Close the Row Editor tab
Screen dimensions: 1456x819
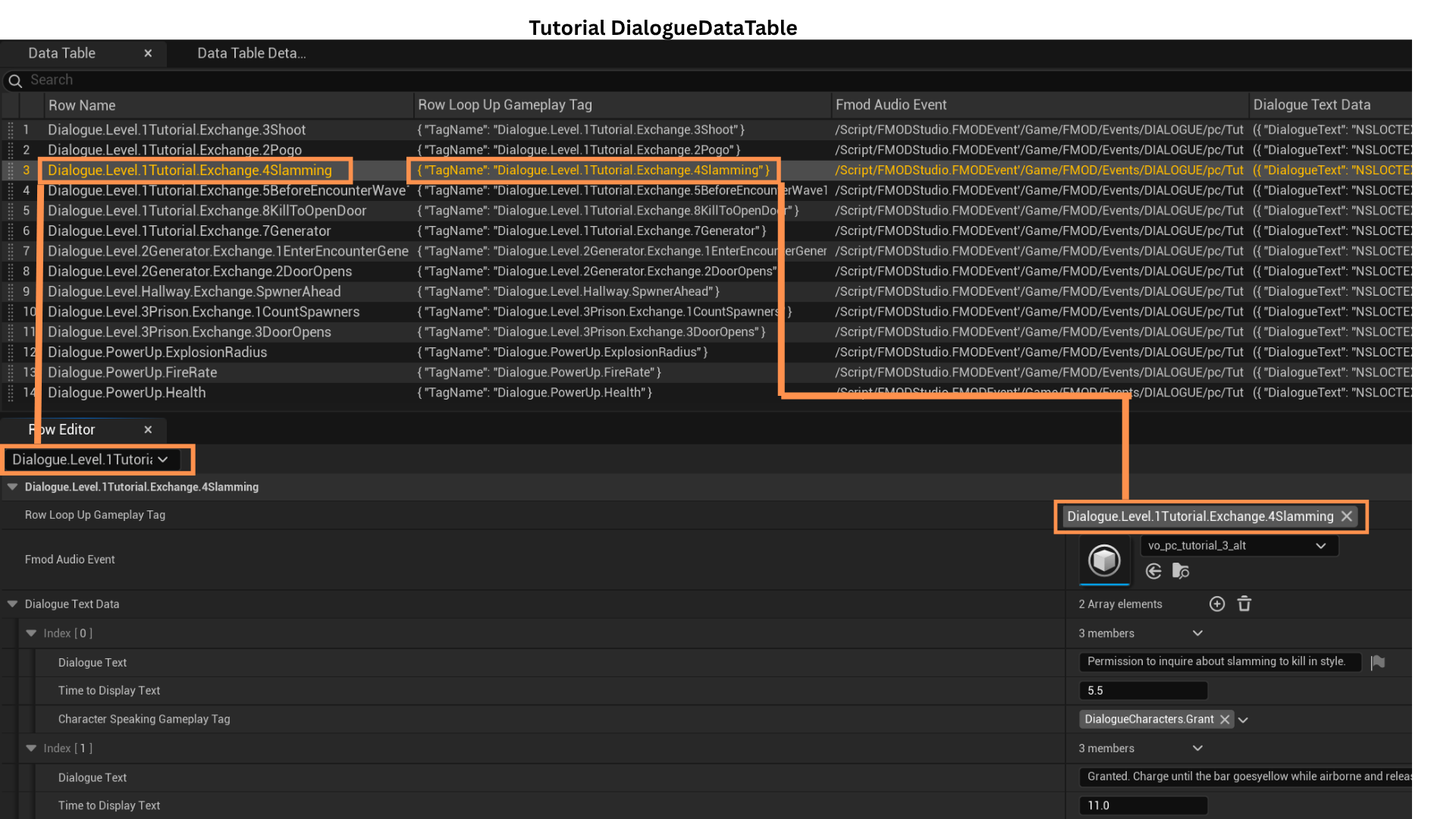[x=148, y=429]
